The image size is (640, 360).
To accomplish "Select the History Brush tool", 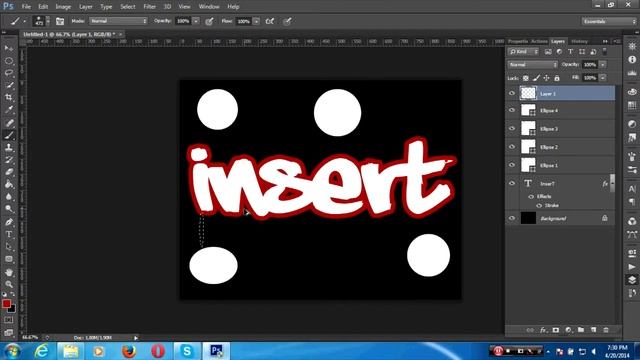I will [9, 160].
